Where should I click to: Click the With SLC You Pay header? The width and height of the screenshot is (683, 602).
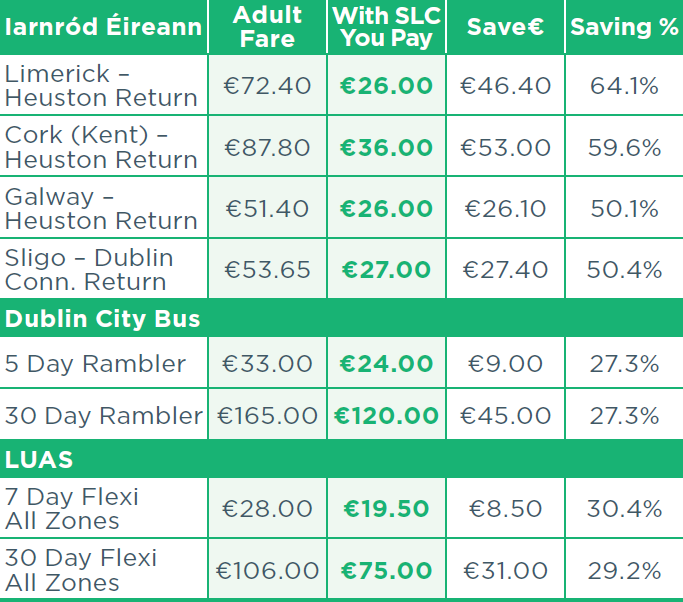tap(386, 27)
